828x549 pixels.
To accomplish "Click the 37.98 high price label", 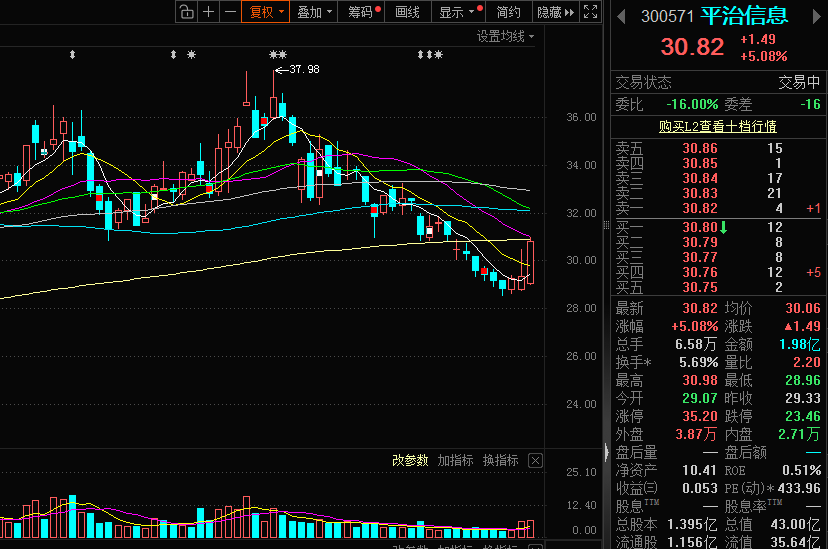I will pos(304,70).
